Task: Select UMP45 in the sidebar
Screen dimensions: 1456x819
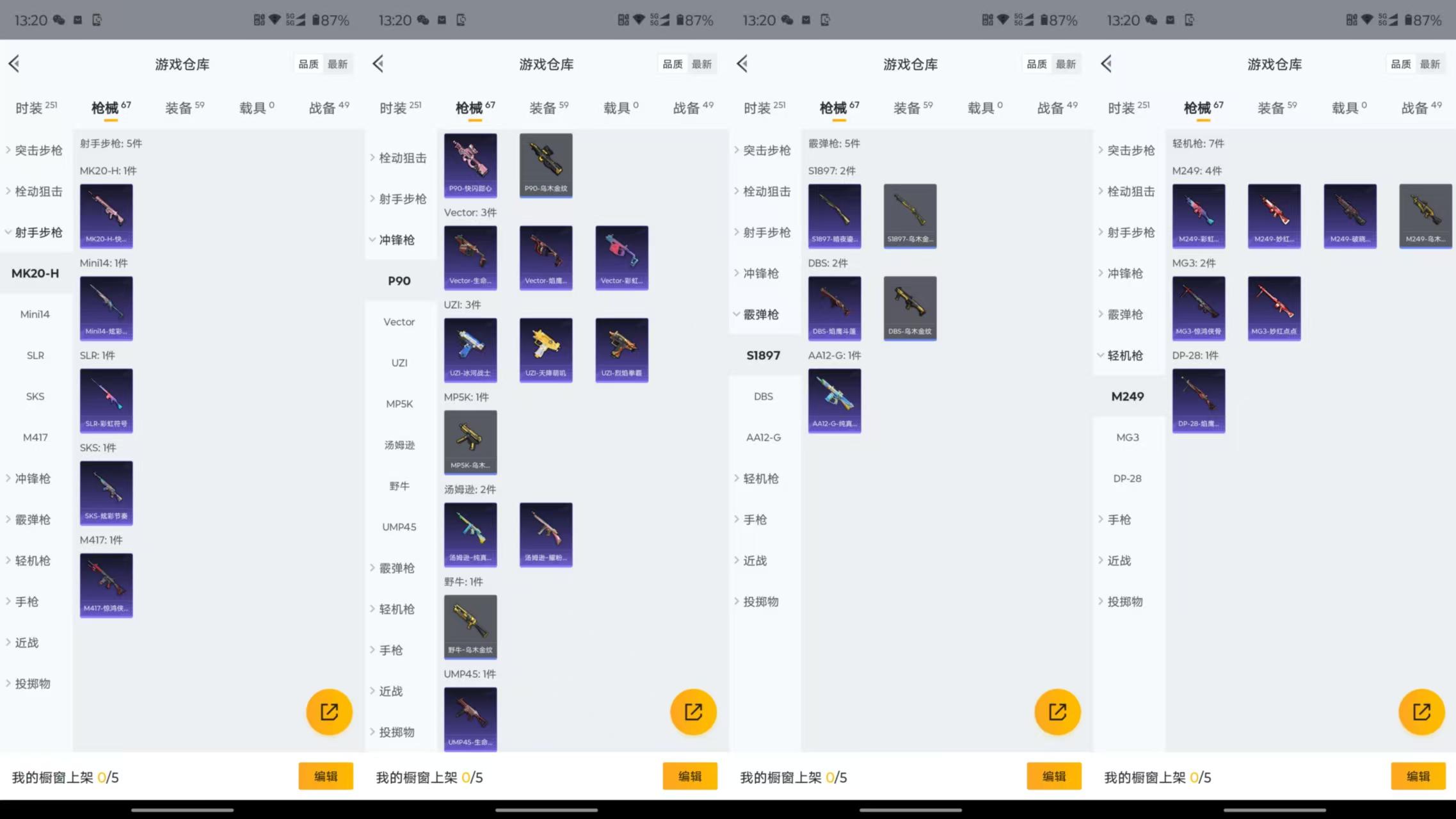Action: point(399,527)
